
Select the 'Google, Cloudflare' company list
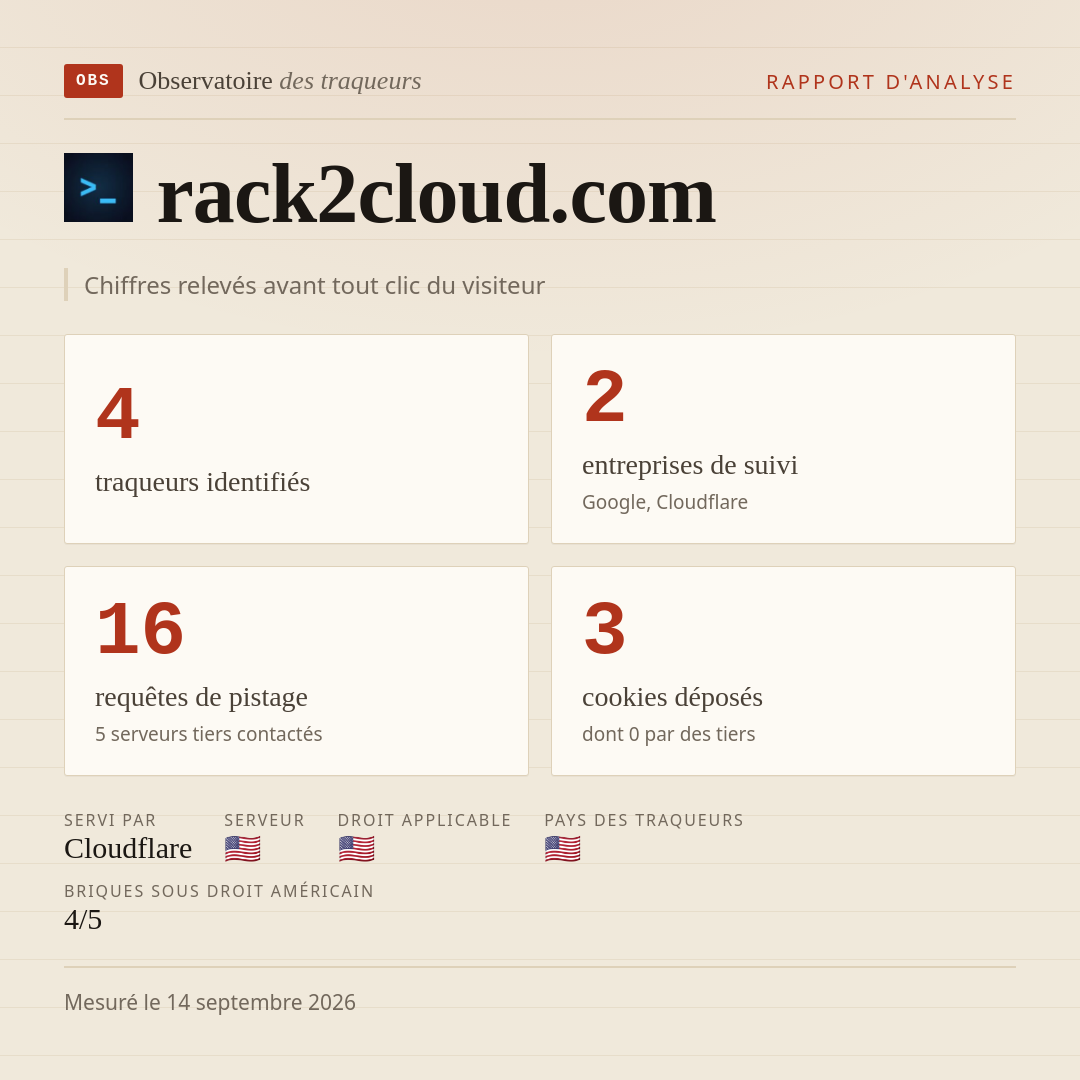point(665,502)
